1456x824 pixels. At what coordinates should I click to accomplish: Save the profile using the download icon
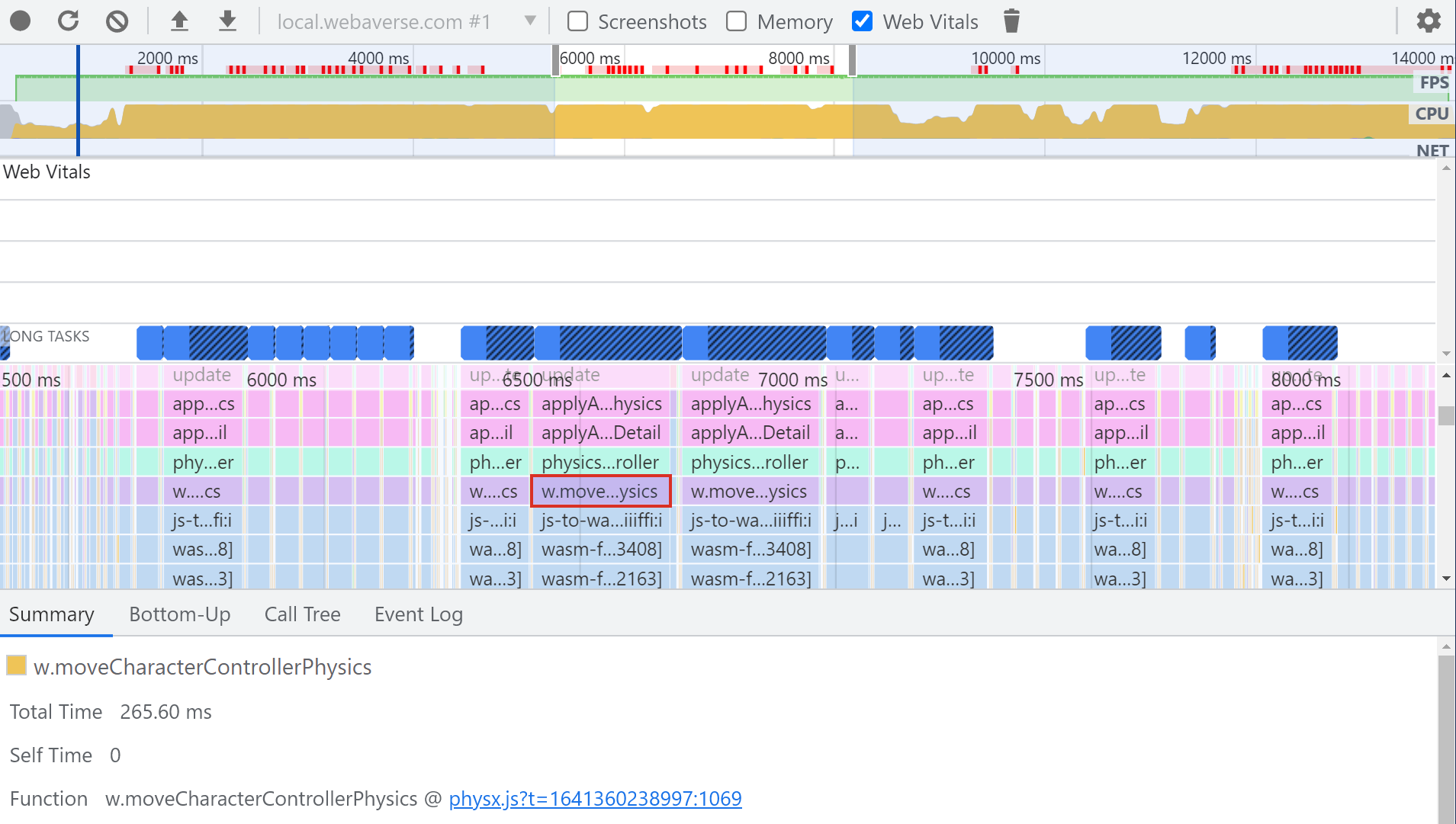[227, 21]
